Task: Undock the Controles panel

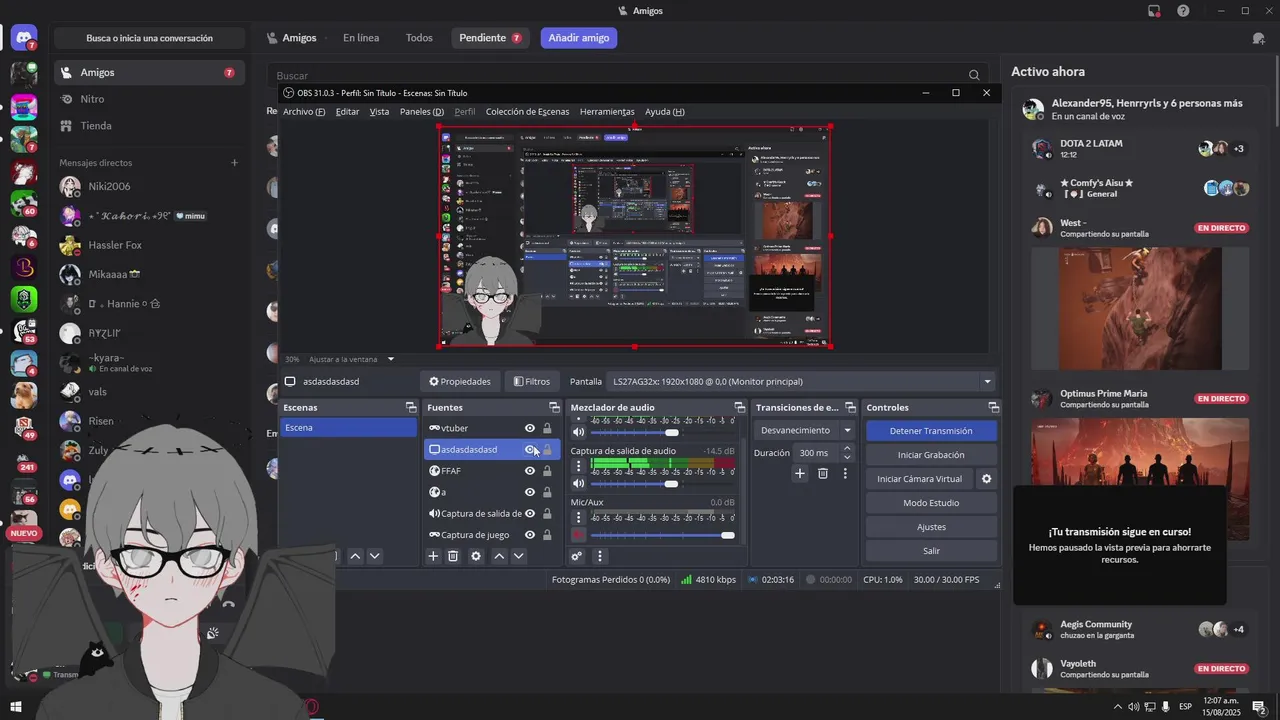Action: (993, 407)
